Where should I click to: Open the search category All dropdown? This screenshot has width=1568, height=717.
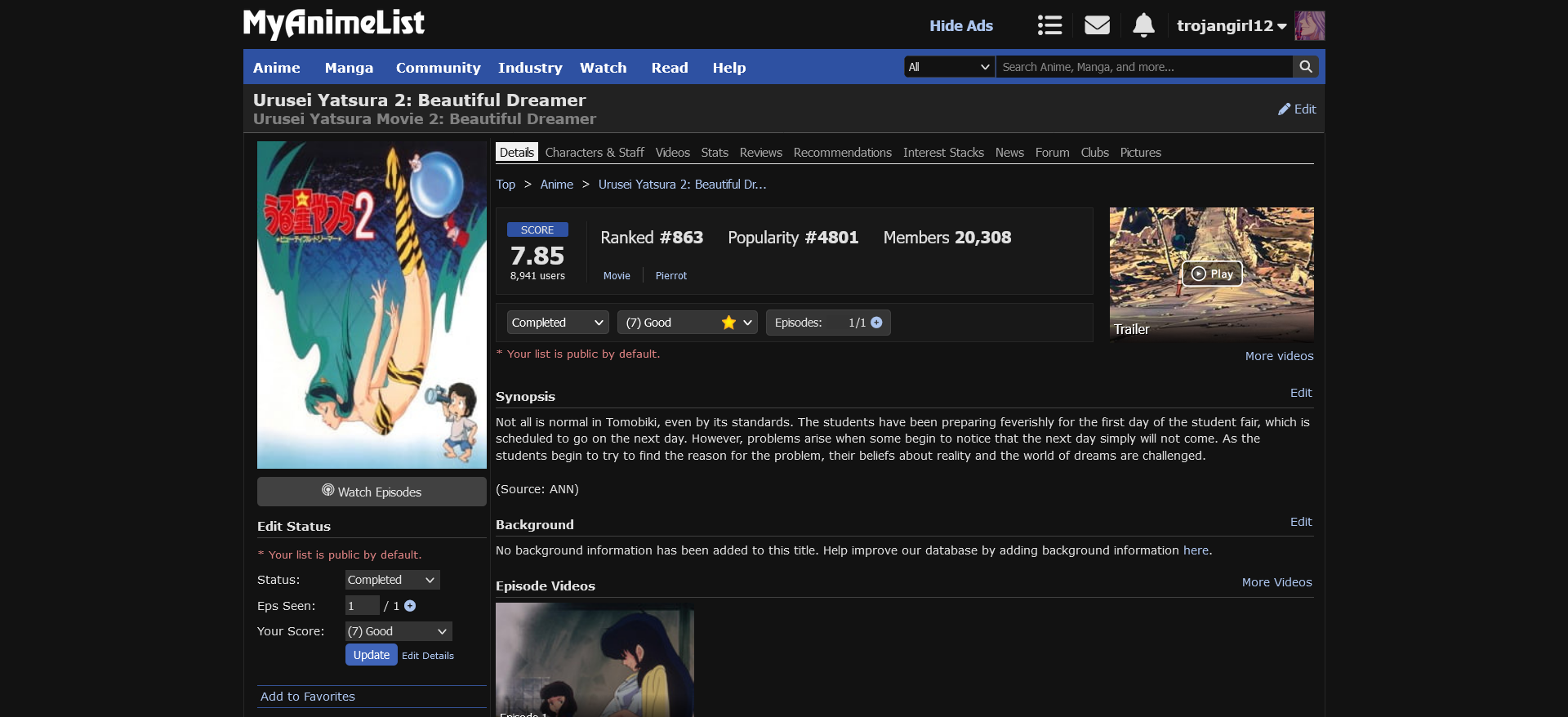(949, 67)
